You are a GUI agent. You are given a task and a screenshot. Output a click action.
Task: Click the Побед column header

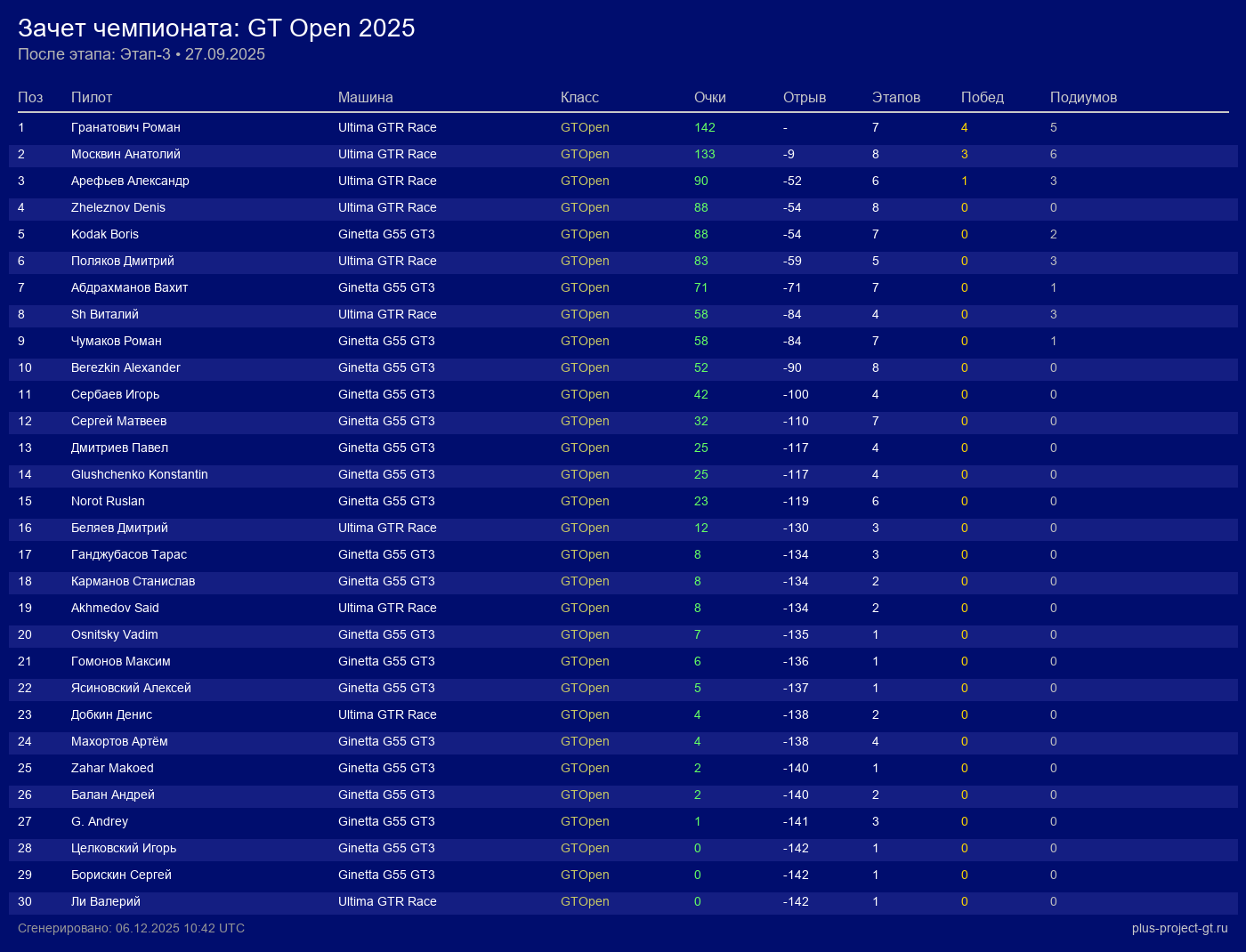coord(982,98)
